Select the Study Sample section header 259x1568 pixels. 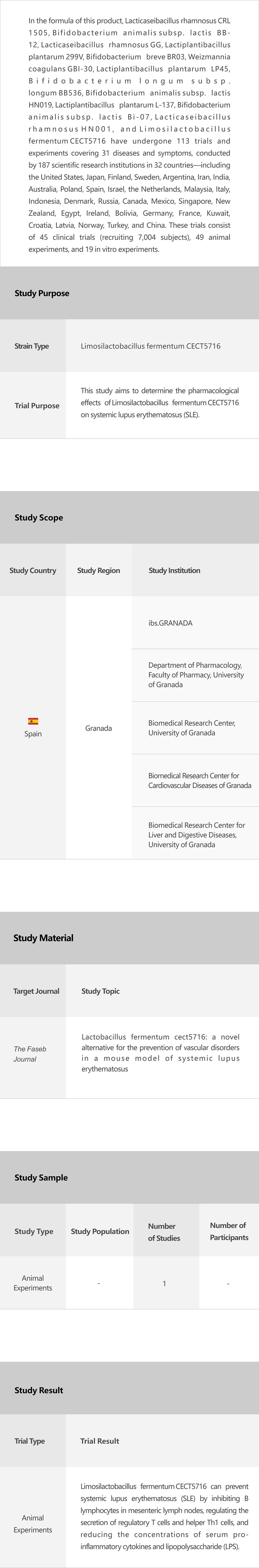click(x=41, y=1178)
